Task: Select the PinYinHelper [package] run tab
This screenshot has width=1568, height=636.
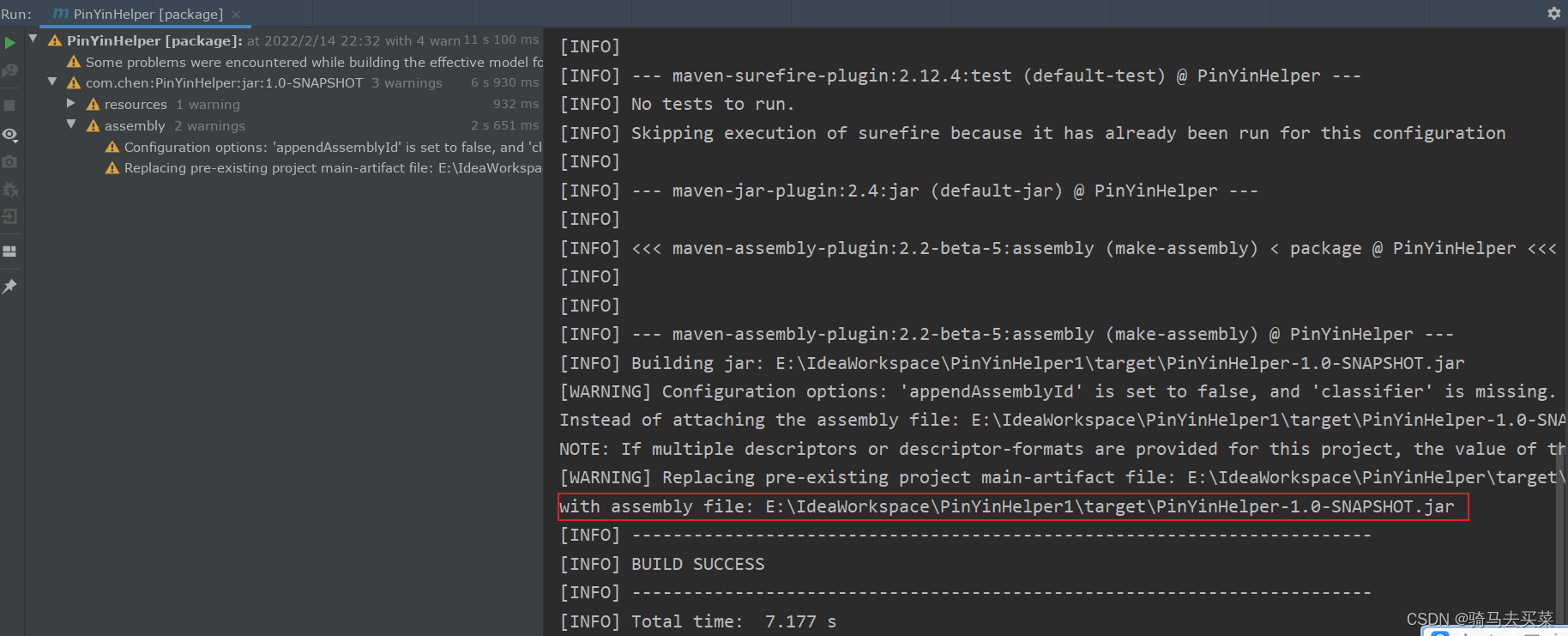Action: pos(146,14)
